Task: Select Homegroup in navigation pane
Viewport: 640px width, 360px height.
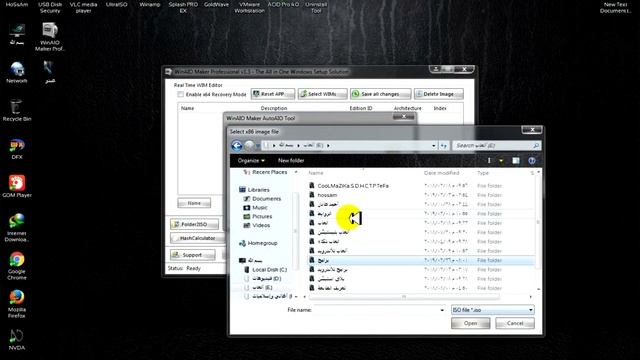Action: (258, 243)
